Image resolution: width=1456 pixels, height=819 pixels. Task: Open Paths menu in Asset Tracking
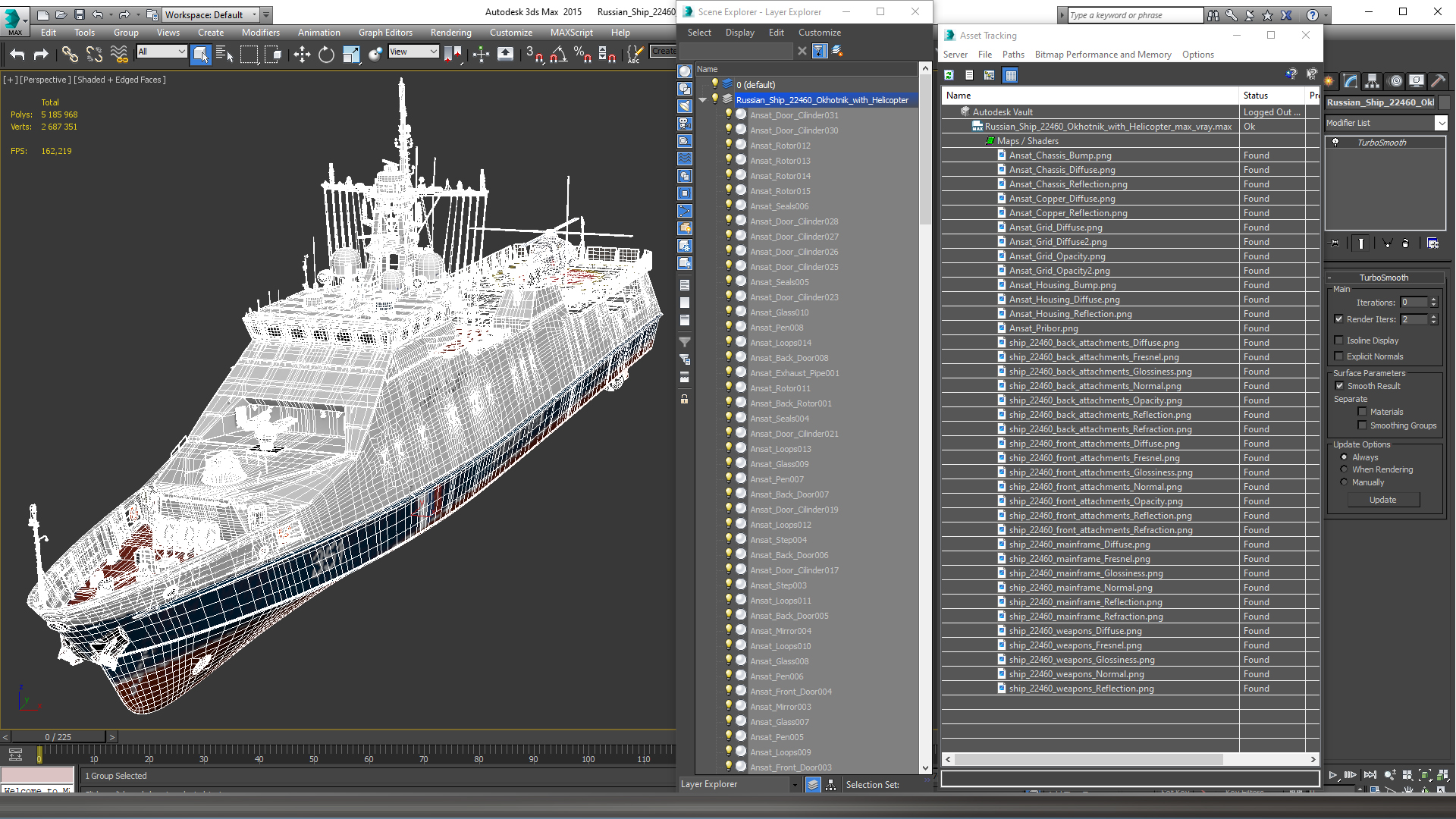point(1013,55)
